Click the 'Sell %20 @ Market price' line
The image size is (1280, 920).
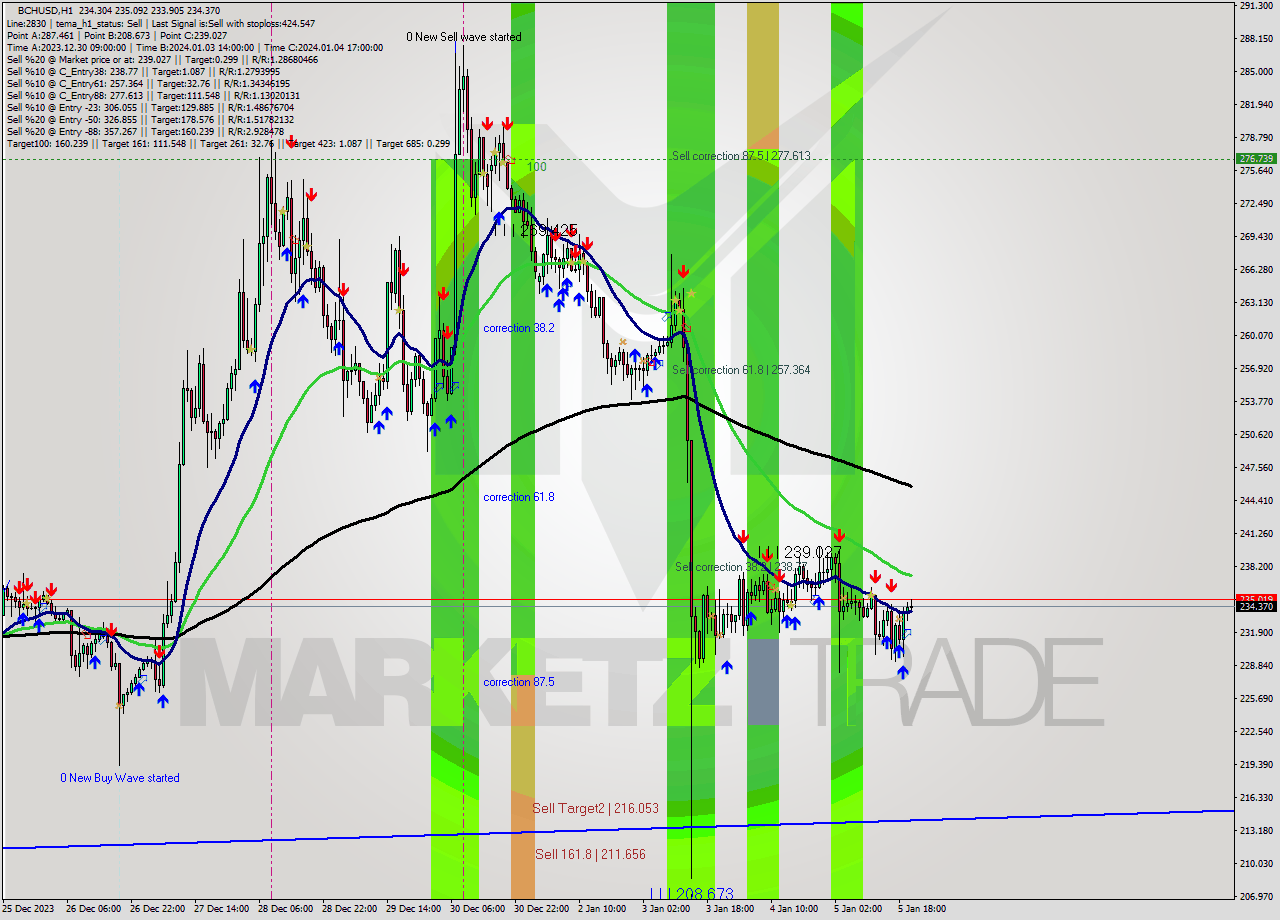tap(162, 59)
